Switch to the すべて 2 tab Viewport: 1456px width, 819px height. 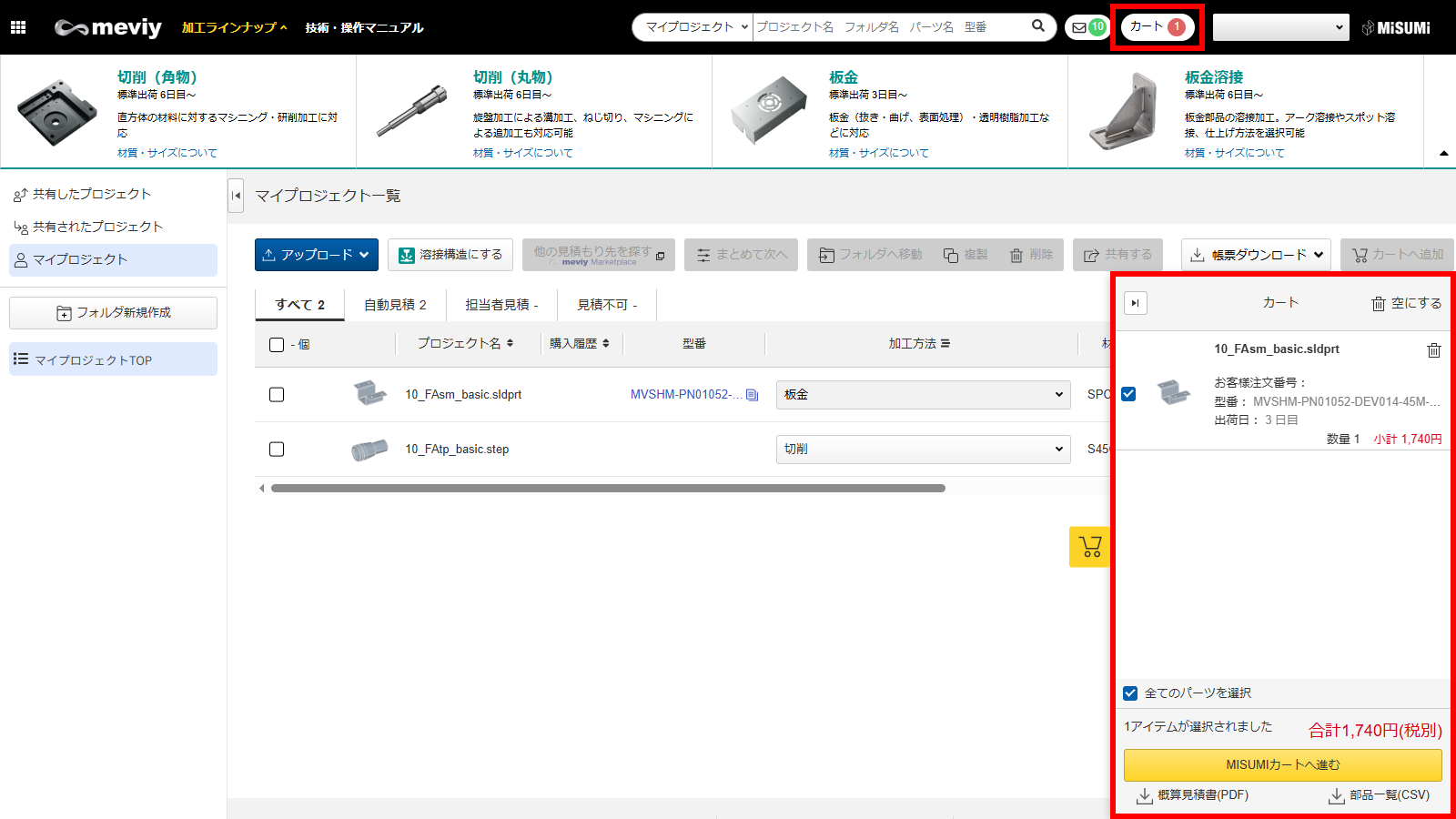[x=299, y=305]
